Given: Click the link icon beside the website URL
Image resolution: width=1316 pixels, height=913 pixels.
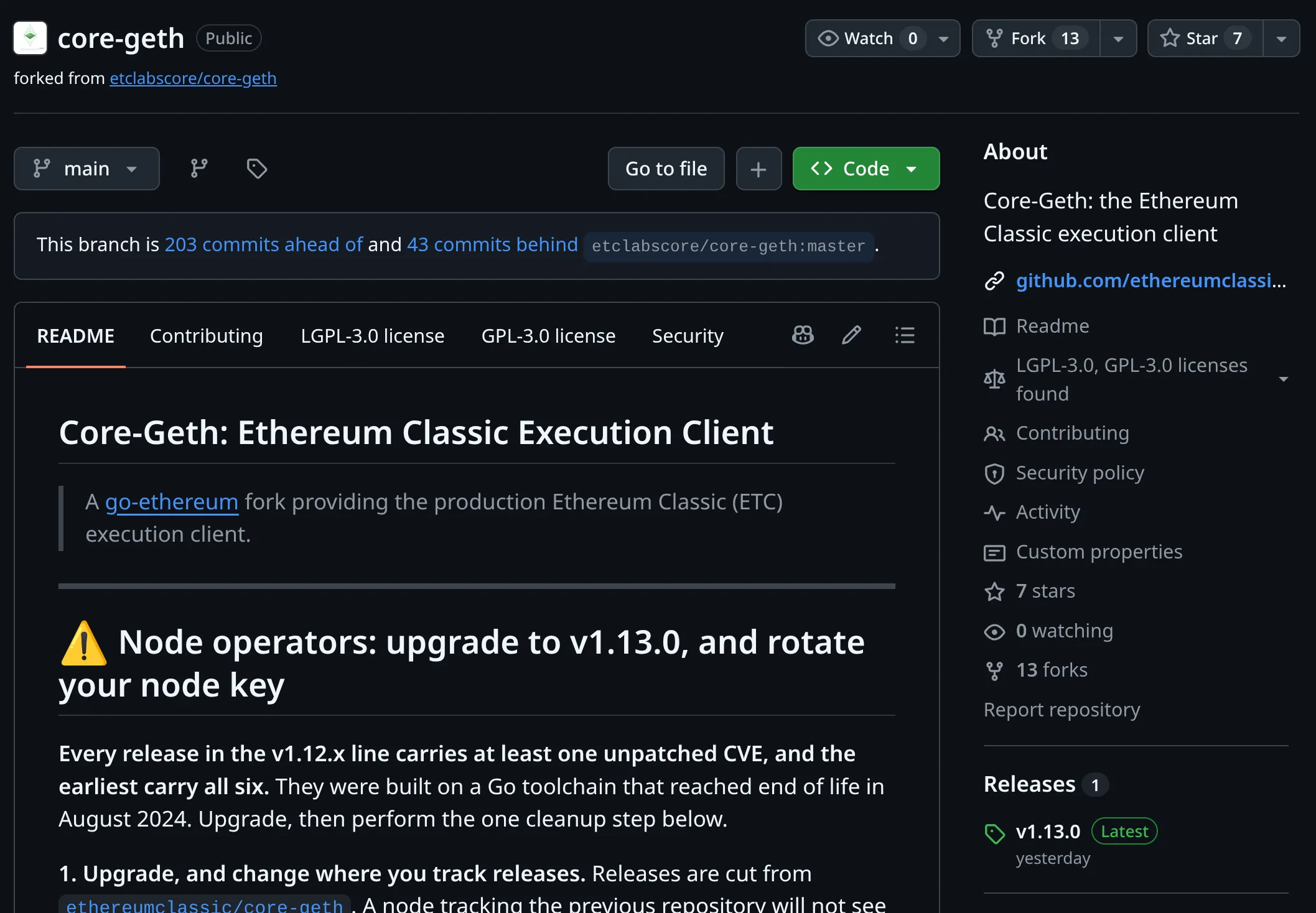Looking at the screenshot, I should [x=994, y=281].
